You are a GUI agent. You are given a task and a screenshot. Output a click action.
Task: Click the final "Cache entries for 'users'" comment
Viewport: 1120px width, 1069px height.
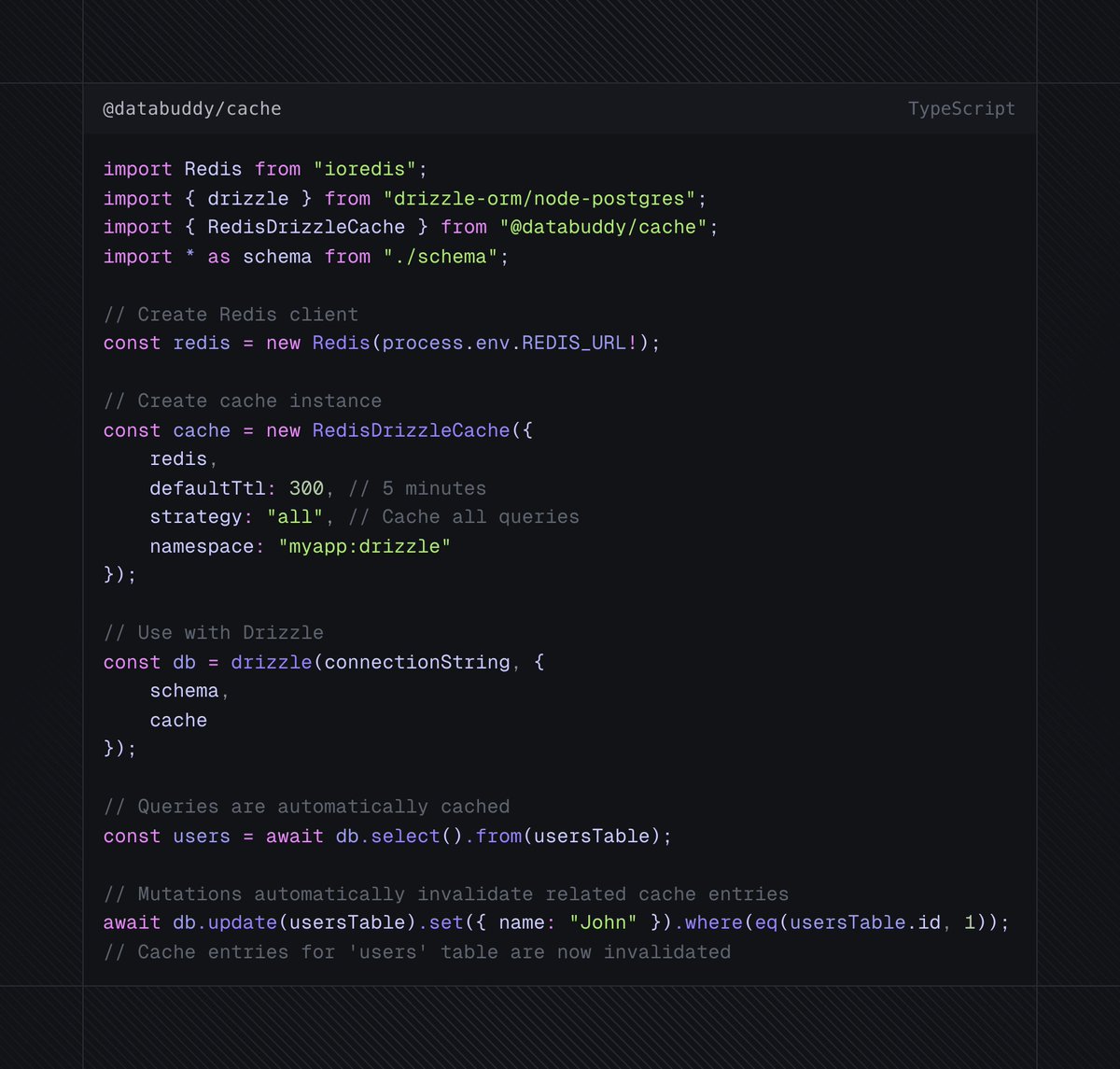(x=417, y=951)
